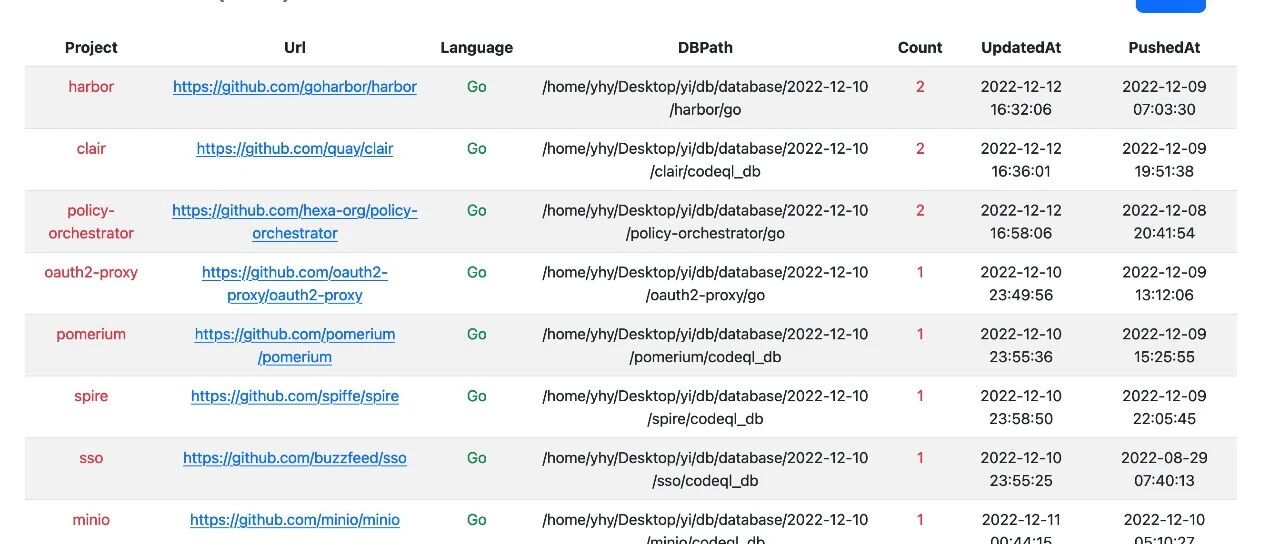Click PushedAt 2022-12-09 22:05:45 cell
This screenshot has width=1280, height=544.
tap(1164, 408)
